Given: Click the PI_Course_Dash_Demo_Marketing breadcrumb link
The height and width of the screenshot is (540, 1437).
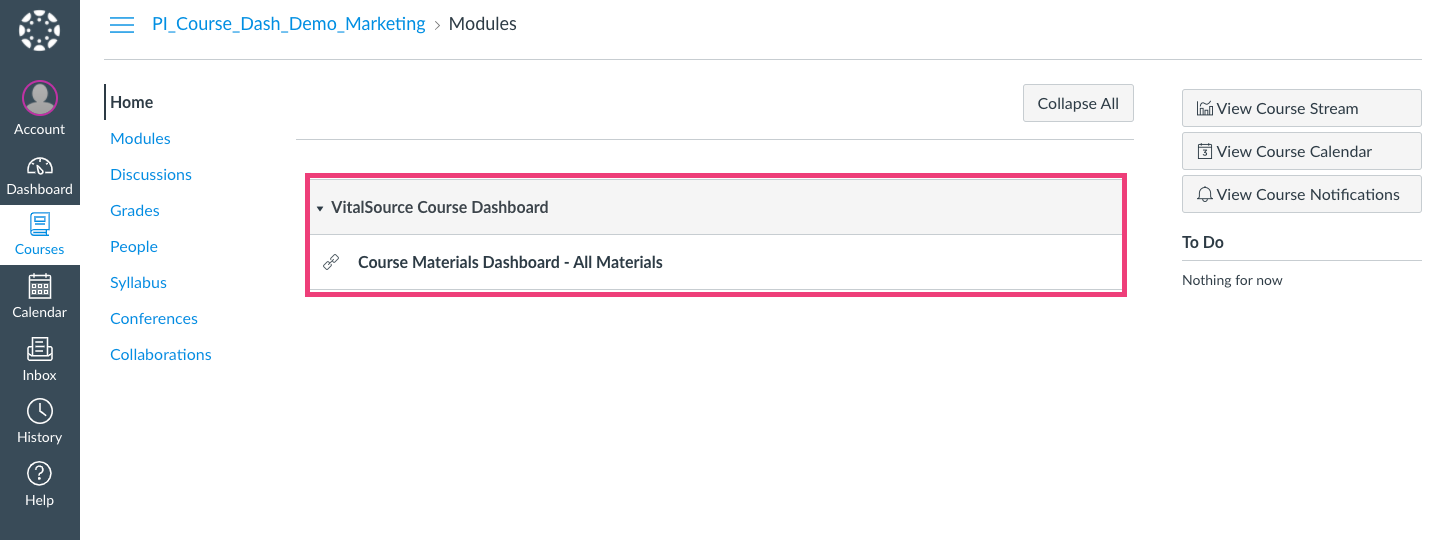Looking at the screenshot, I should point(288,24).
